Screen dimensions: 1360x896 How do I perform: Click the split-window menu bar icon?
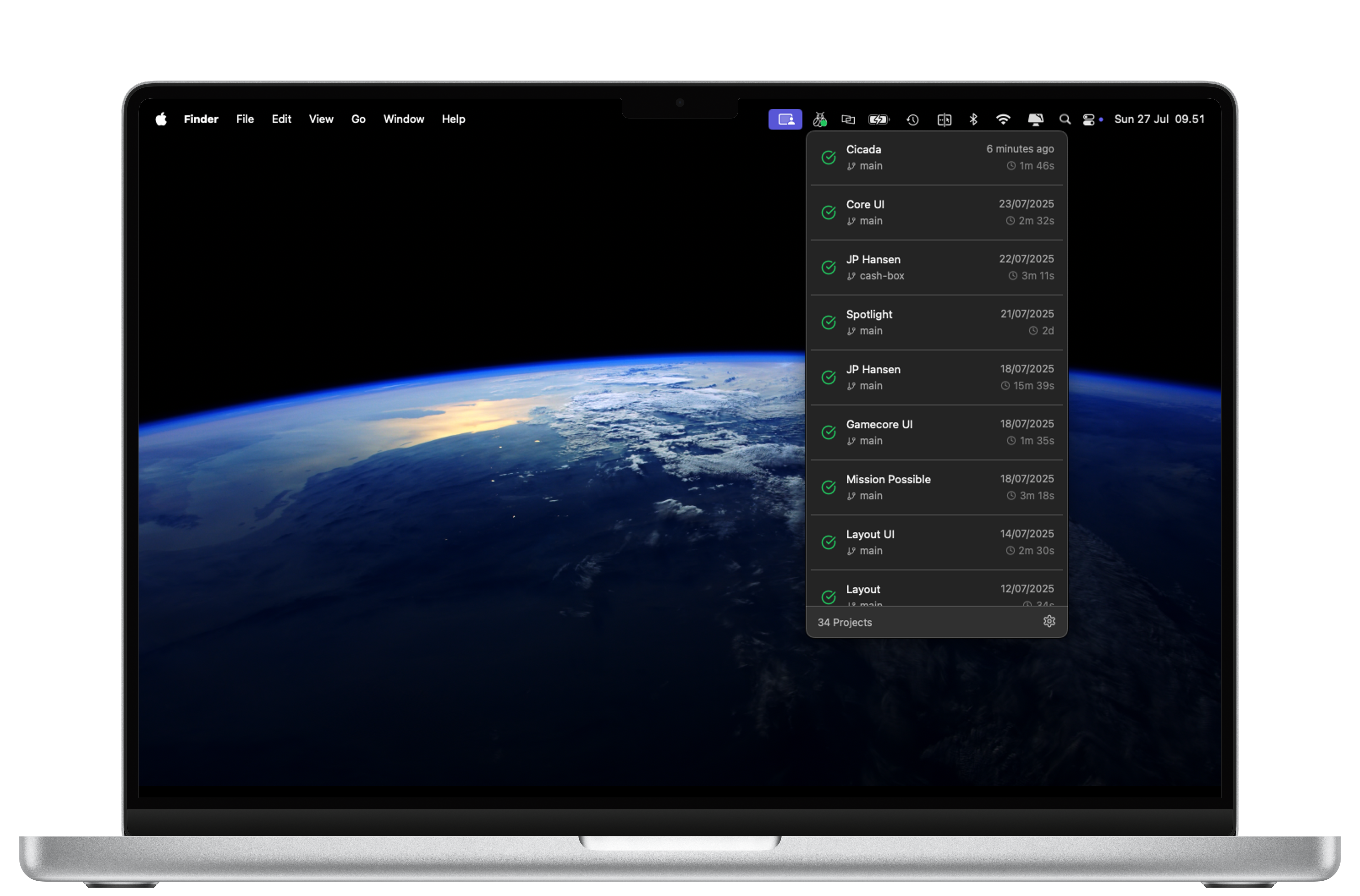click(944, 119)
